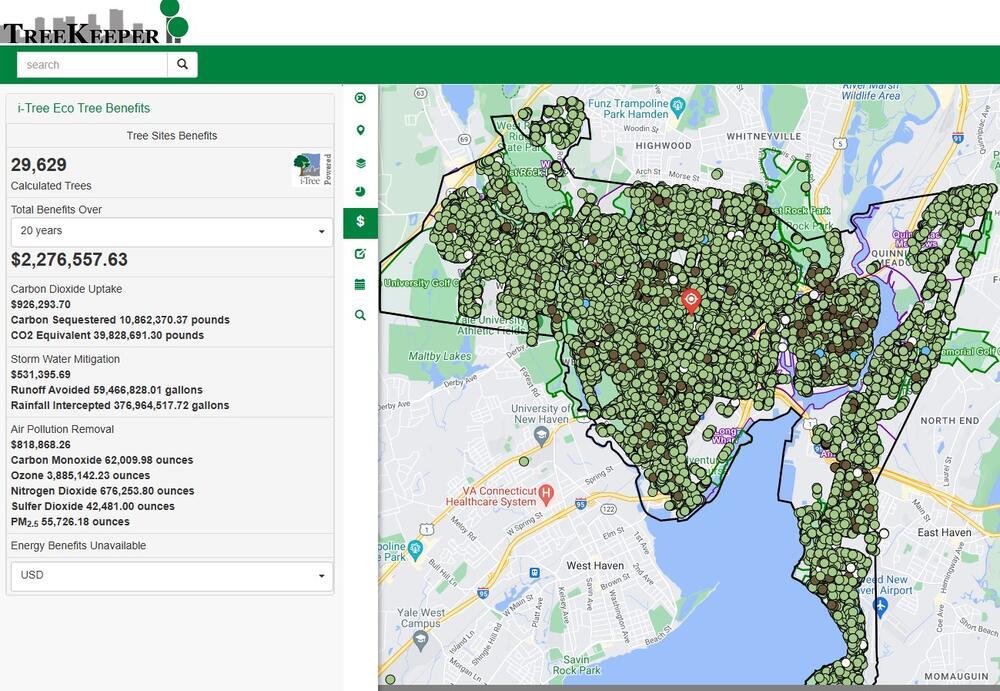1000x691 pixels.
Task: Click the Nitrogen Dioxide ounces line
Action: pos(103,491)
